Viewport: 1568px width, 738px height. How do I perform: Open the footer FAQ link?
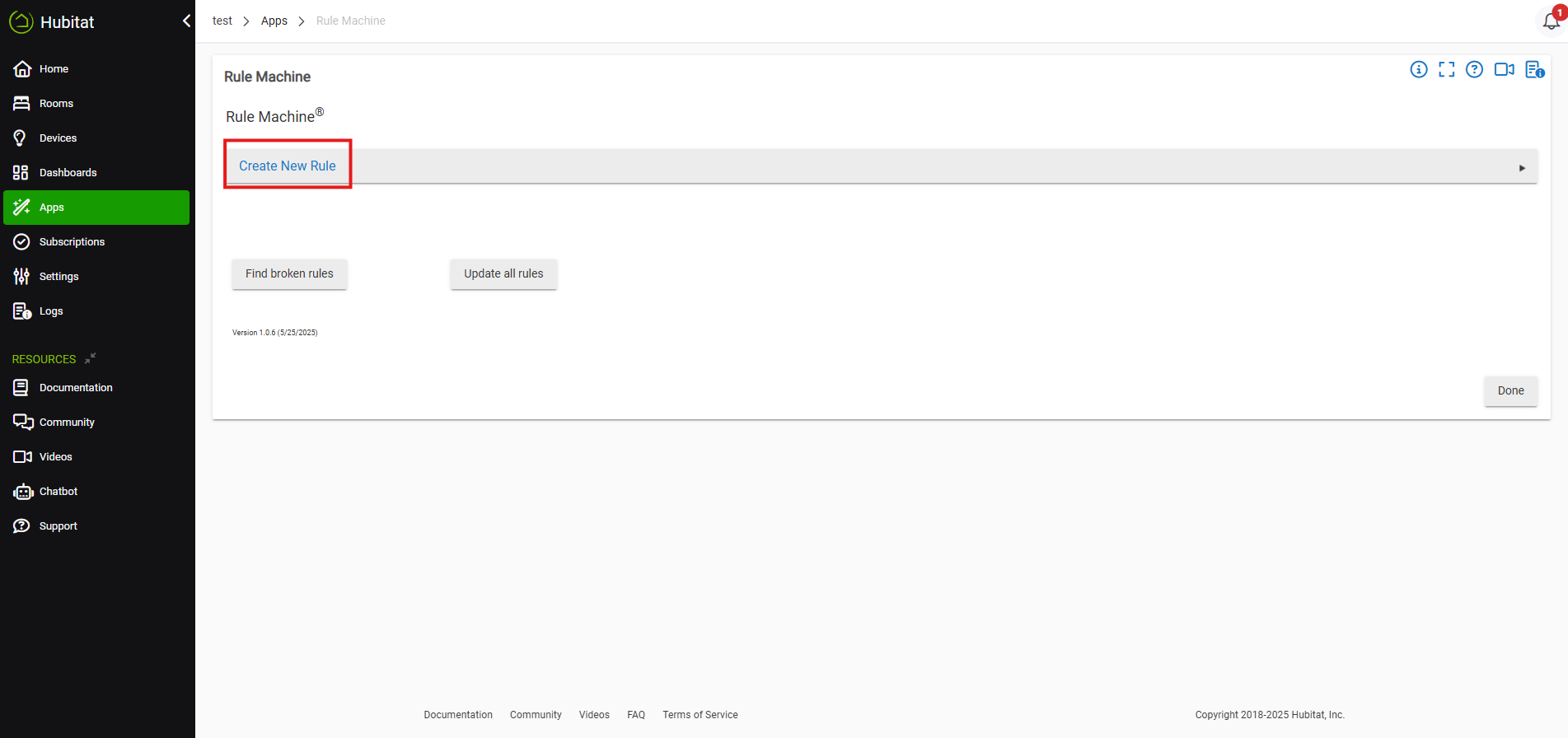click(636, 715)
